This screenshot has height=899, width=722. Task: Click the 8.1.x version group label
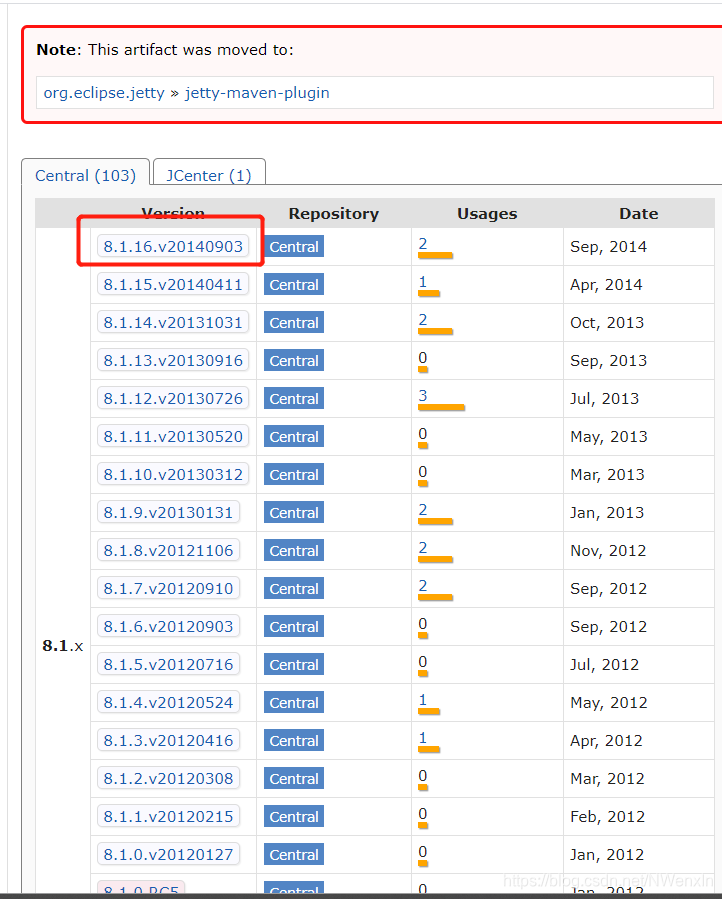pyautogui.click(x=63, y=646)
